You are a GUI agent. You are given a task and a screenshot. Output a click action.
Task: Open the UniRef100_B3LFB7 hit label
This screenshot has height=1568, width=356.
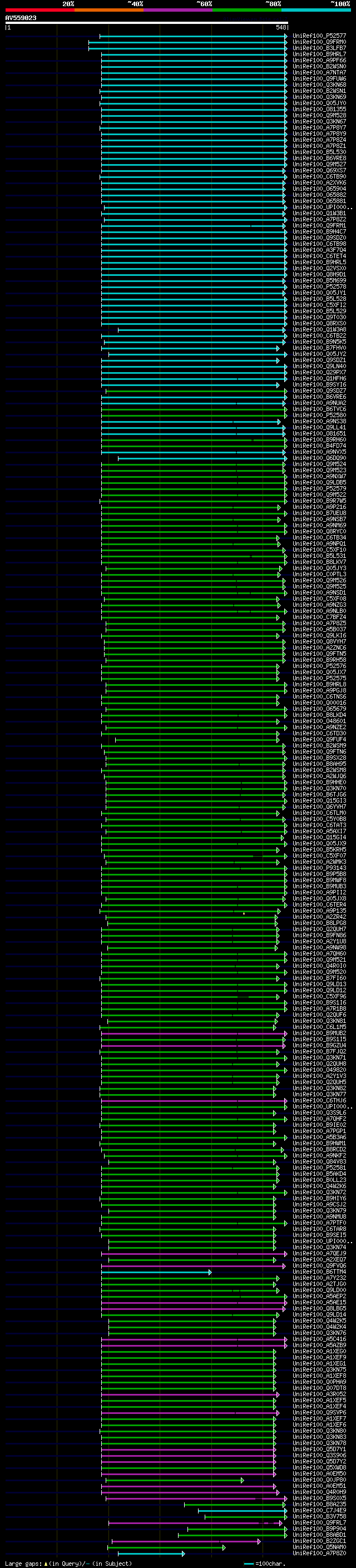click(x=319, y=48)
